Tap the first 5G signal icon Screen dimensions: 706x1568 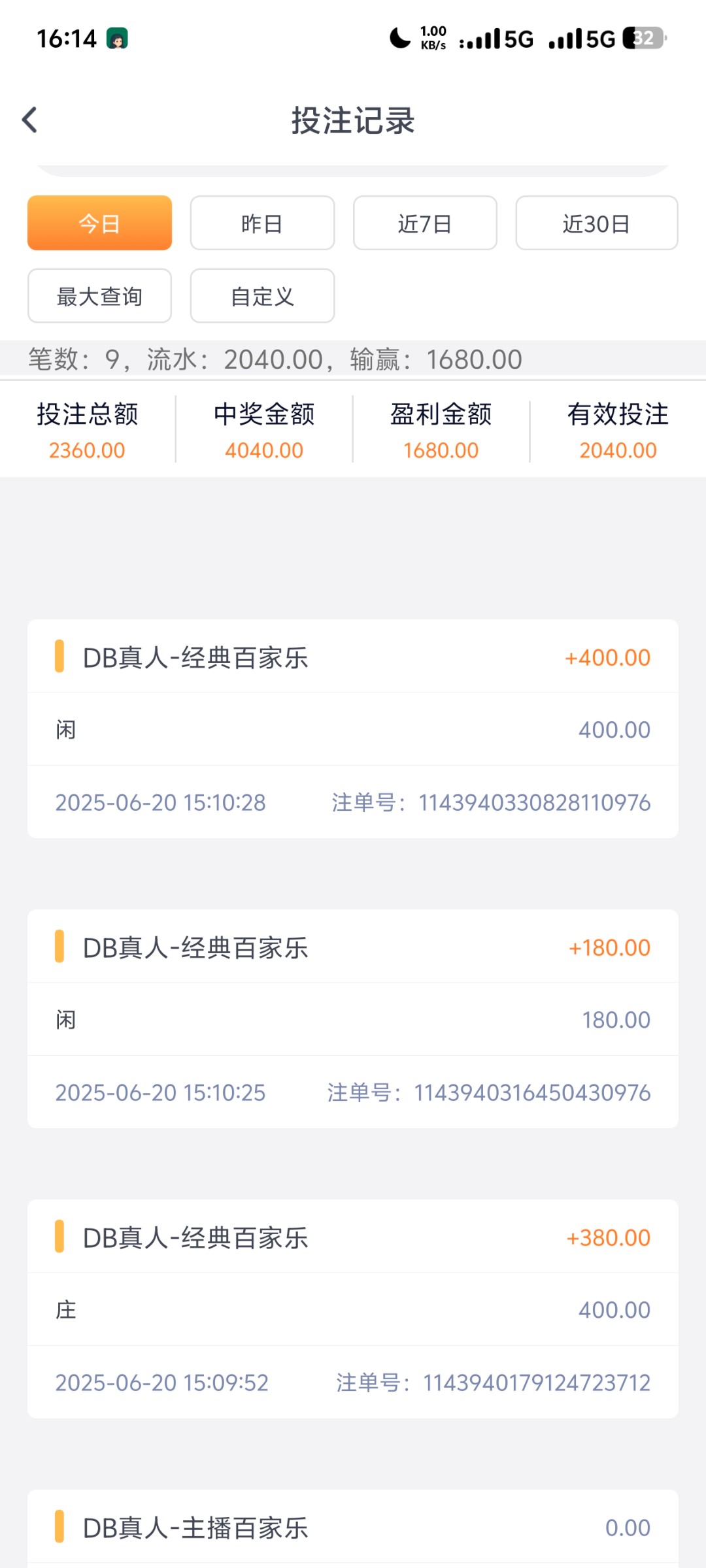click(497, 39)
